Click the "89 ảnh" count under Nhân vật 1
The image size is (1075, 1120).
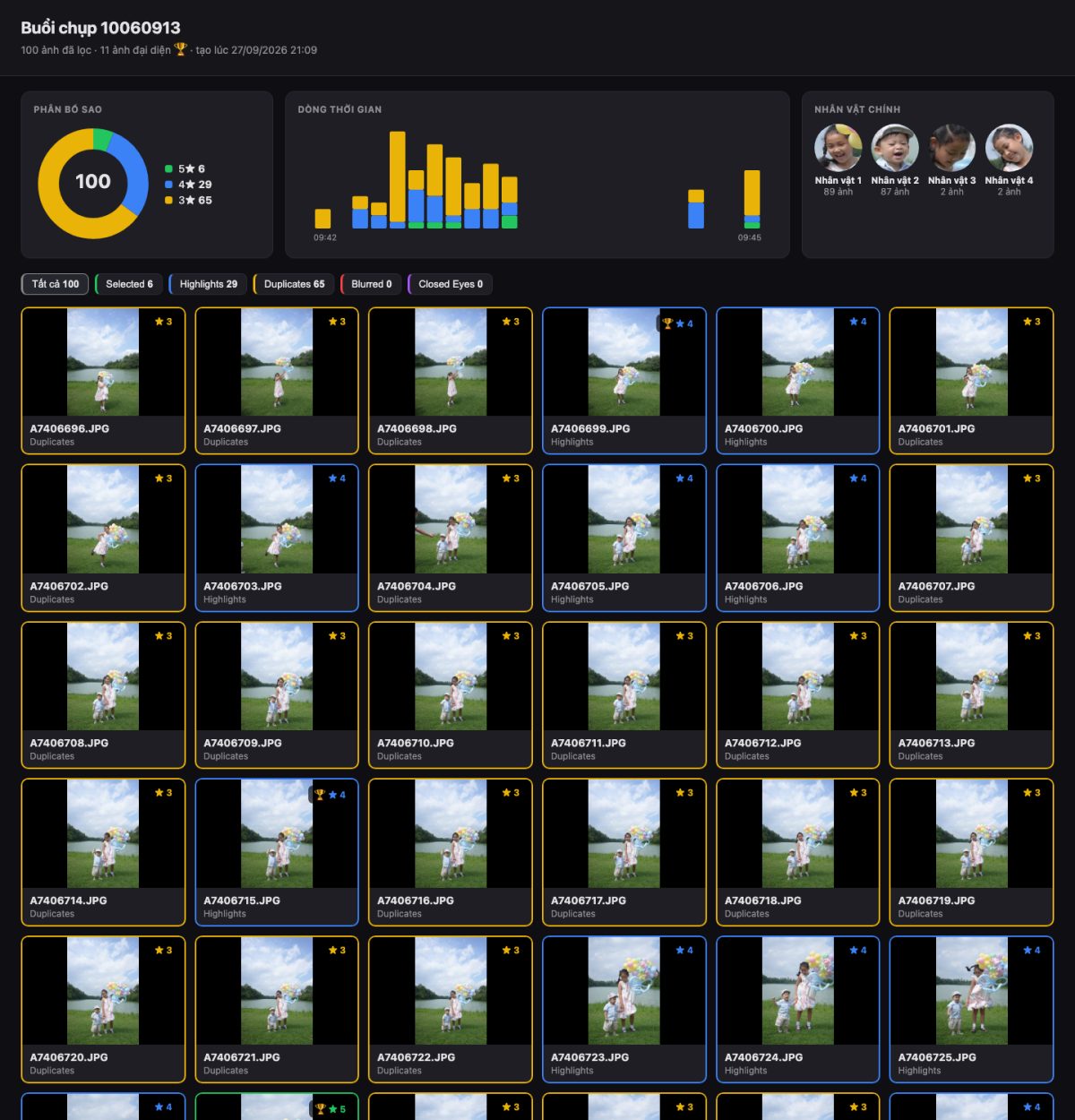838,192
